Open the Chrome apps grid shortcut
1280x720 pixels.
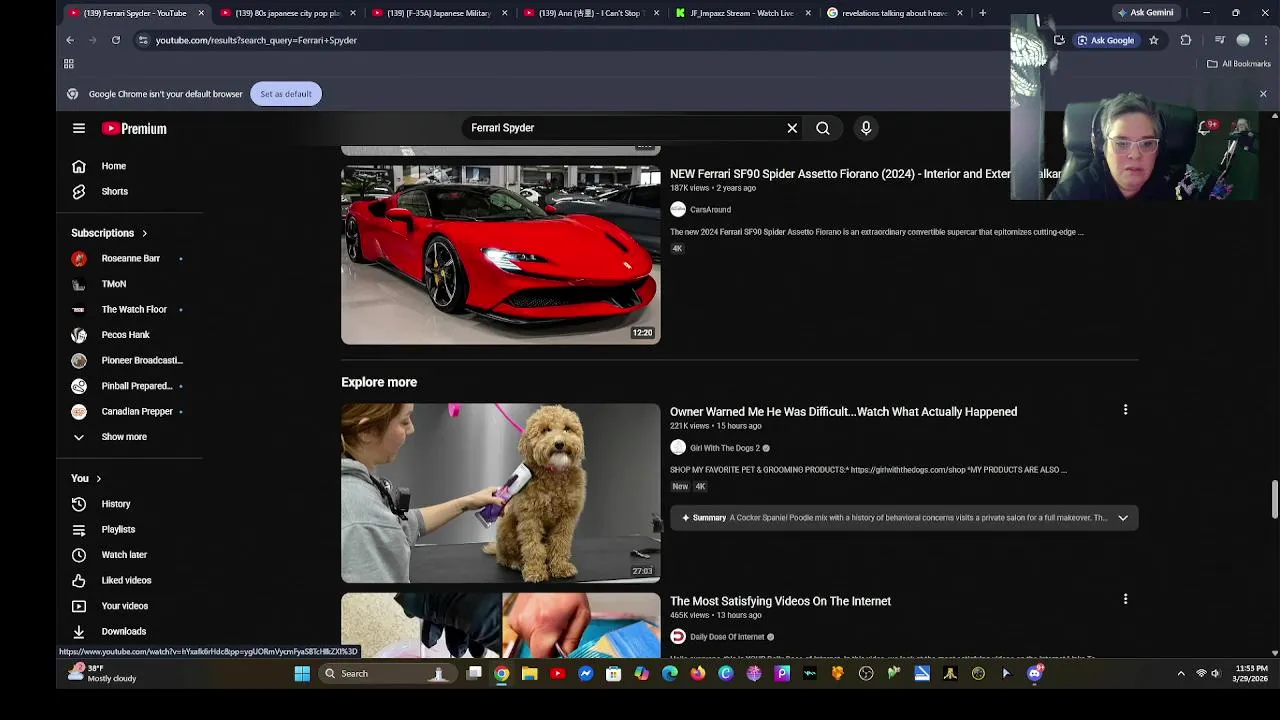[x=69, y=64]
